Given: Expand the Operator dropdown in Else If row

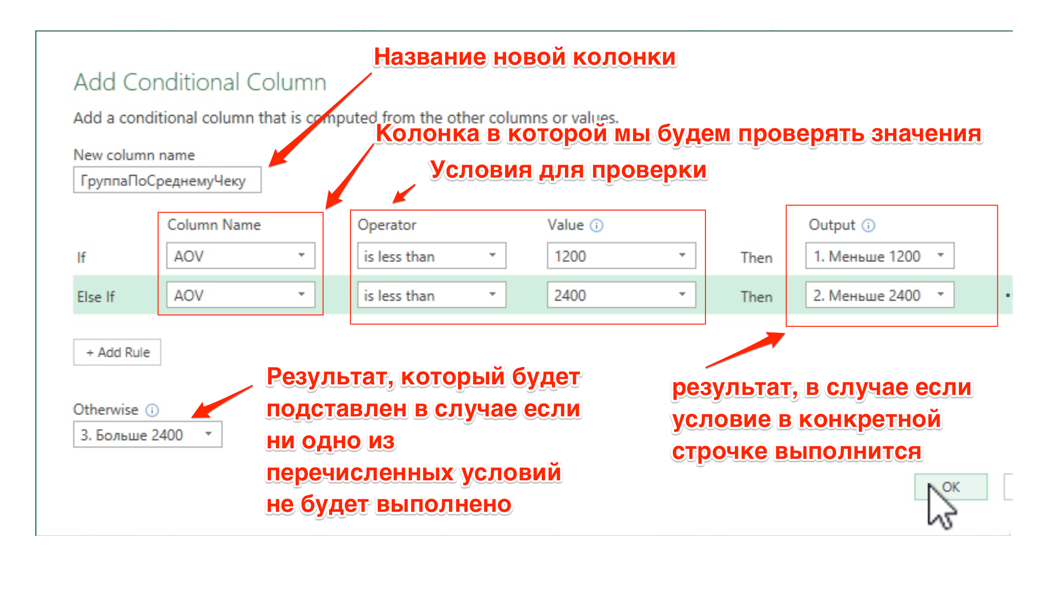Looking at the screenshot, I should click(431, 296).
